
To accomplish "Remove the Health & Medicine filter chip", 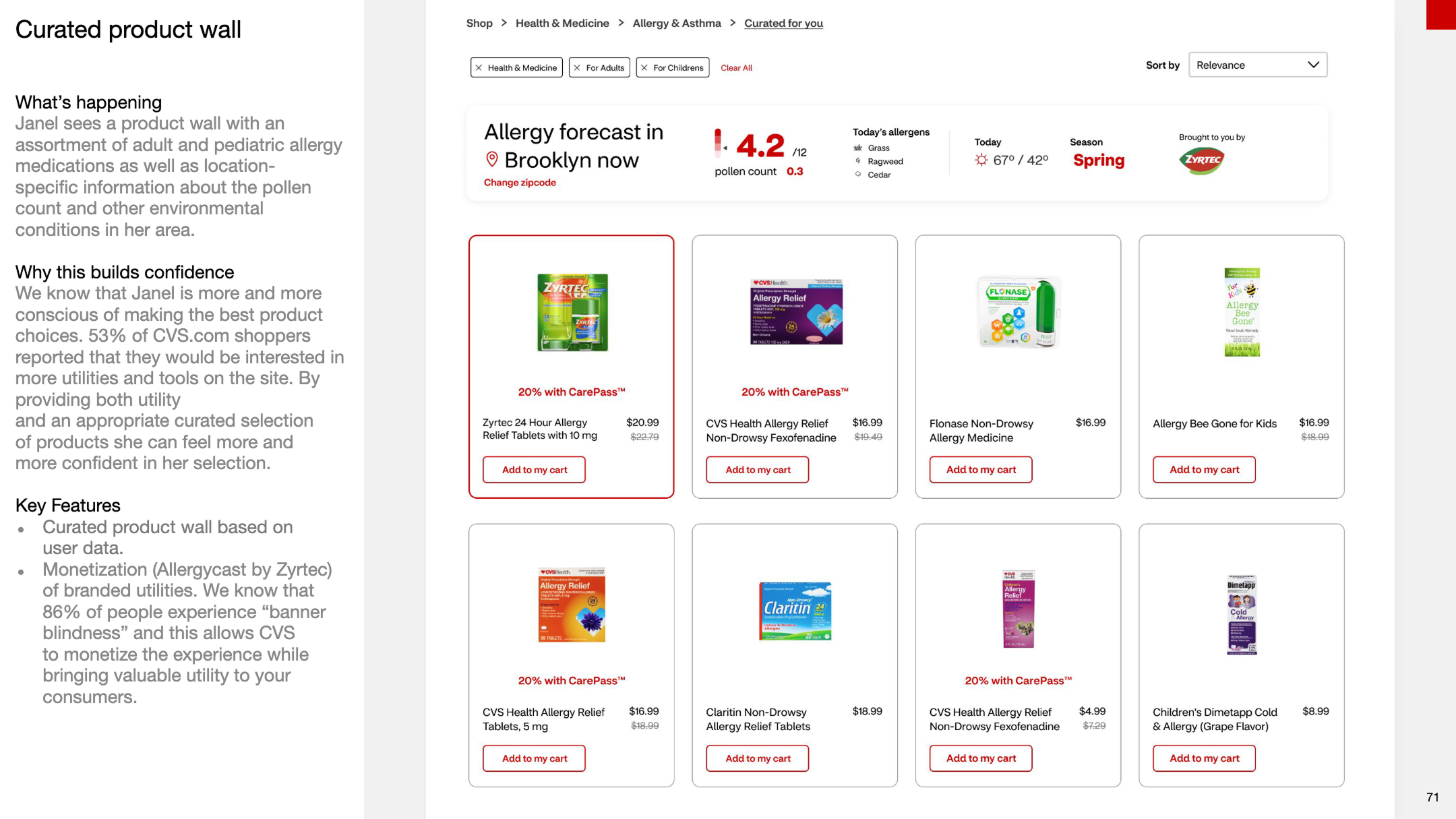I will [479, 67].
